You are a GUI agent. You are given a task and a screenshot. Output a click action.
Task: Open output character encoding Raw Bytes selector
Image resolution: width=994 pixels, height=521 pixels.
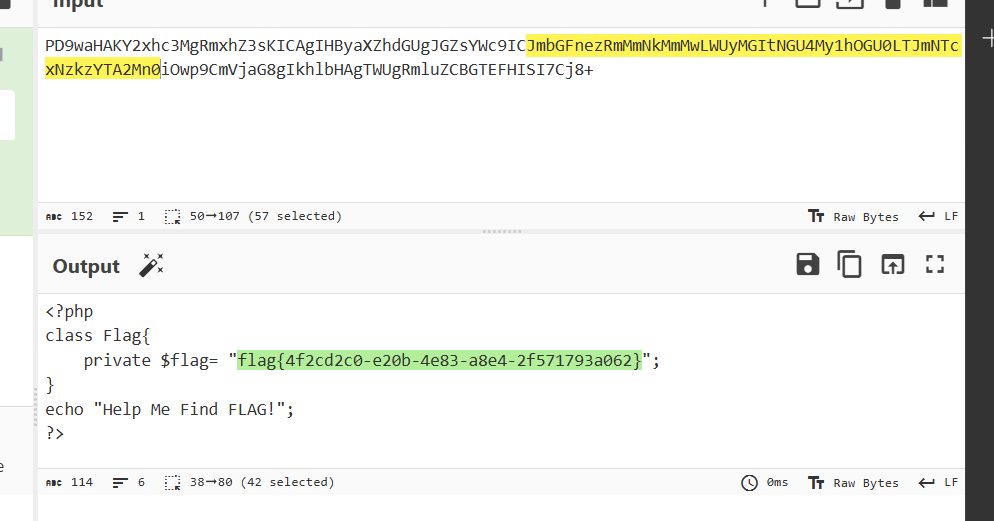(853, 482)
